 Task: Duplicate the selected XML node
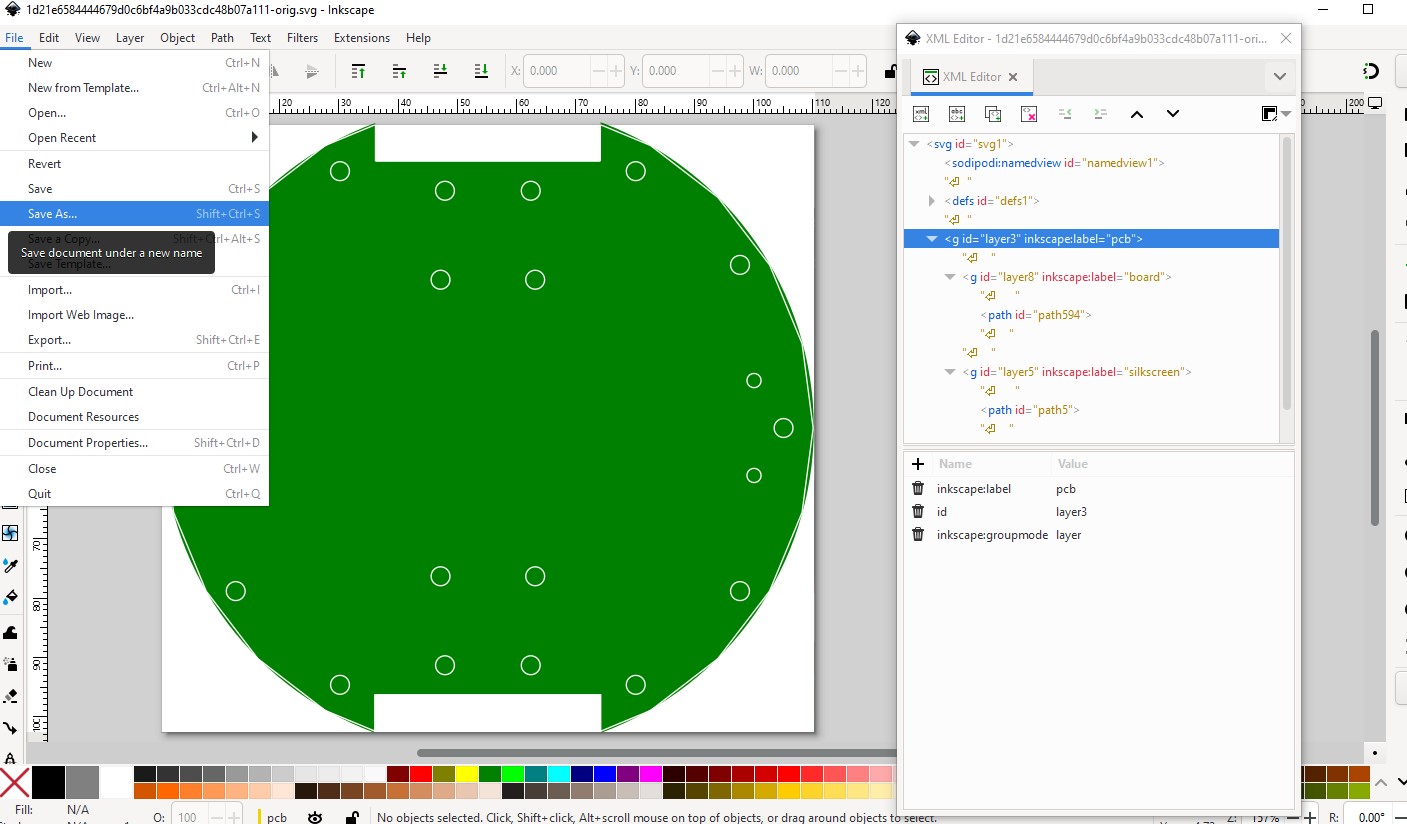point(993,114)
